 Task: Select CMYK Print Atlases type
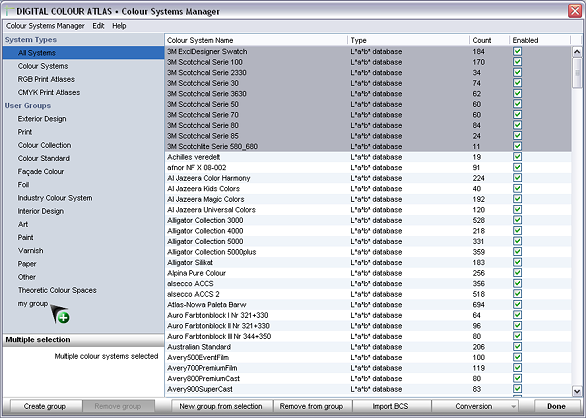49,92
